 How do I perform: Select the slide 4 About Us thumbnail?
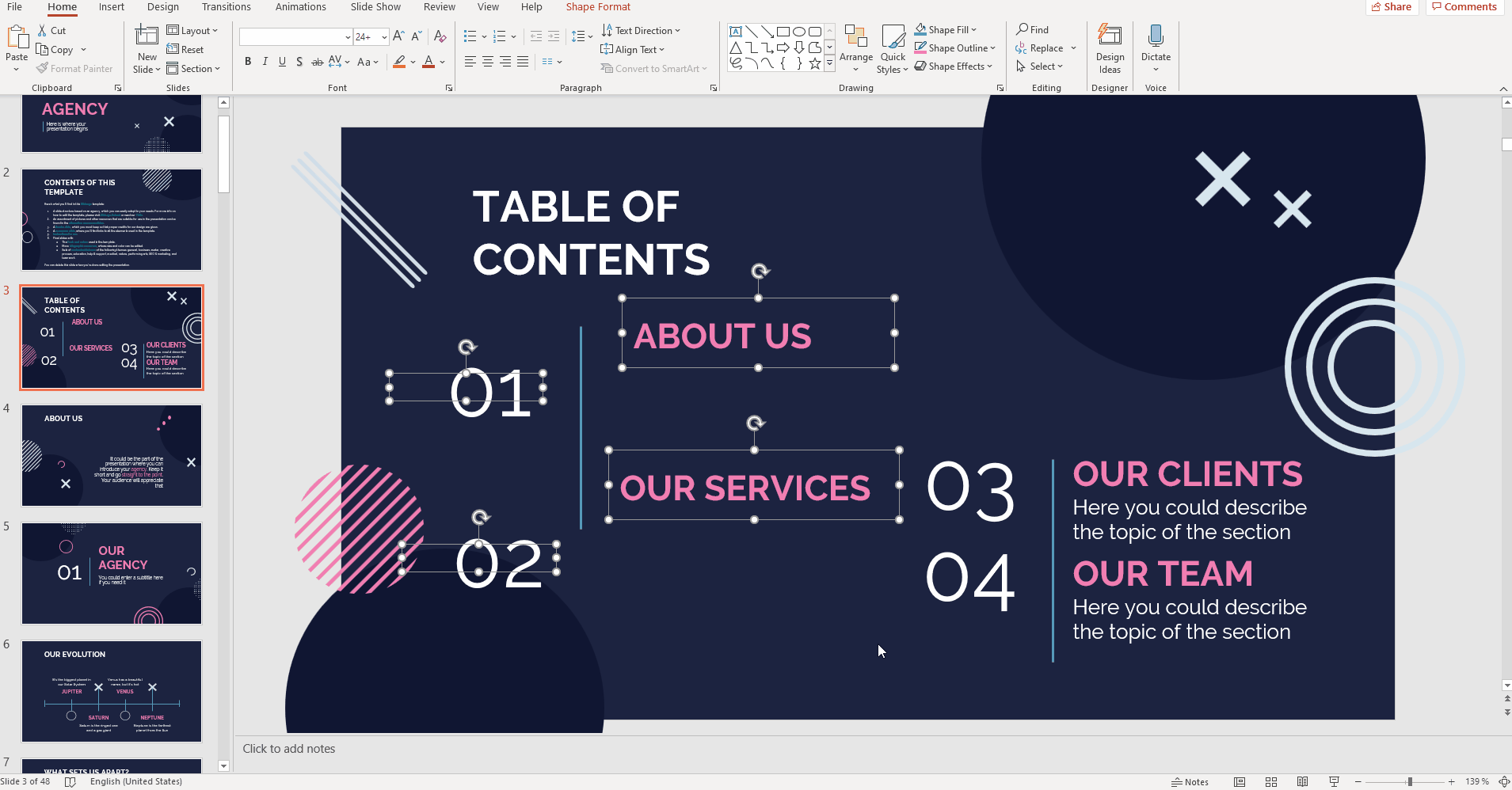(112, 455)
